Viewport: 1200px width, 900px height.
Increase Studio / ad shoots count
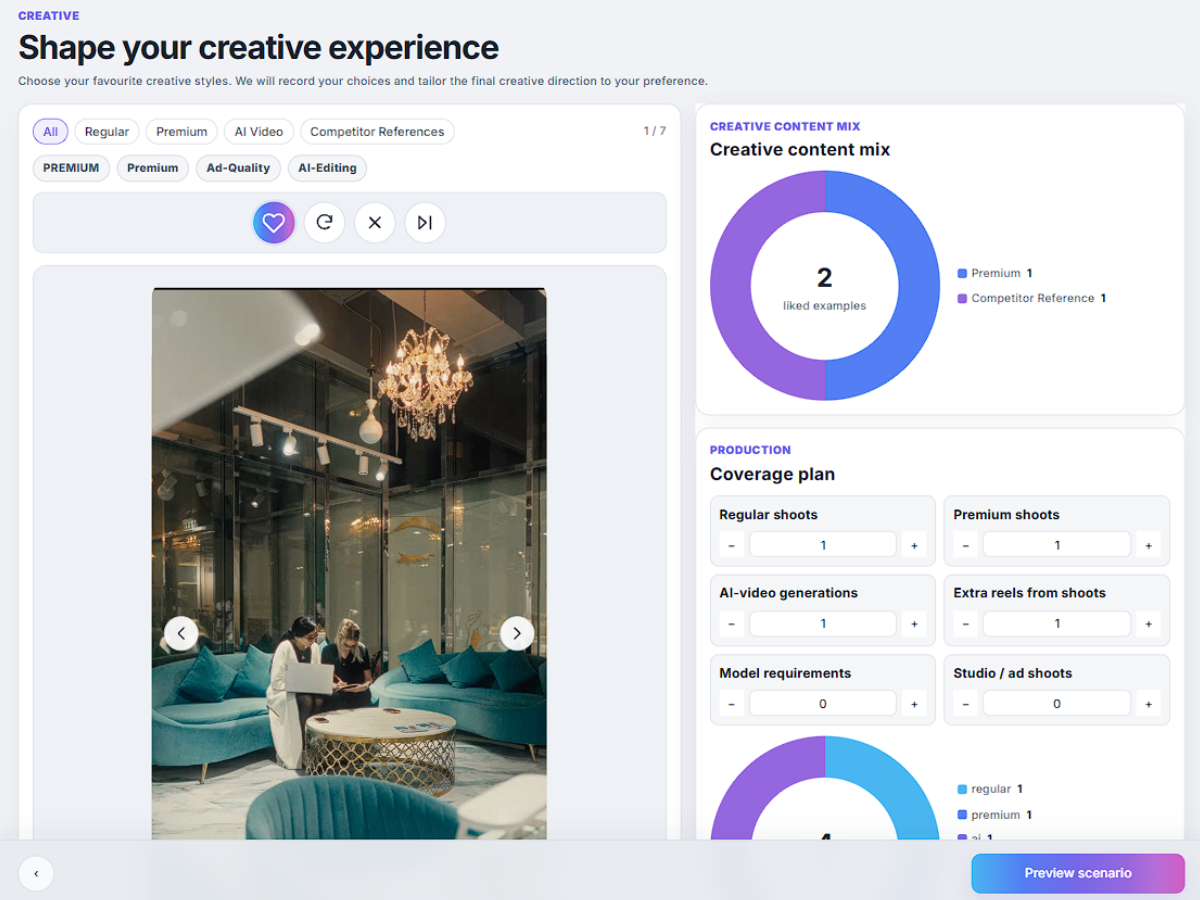tap(1148, 704)
